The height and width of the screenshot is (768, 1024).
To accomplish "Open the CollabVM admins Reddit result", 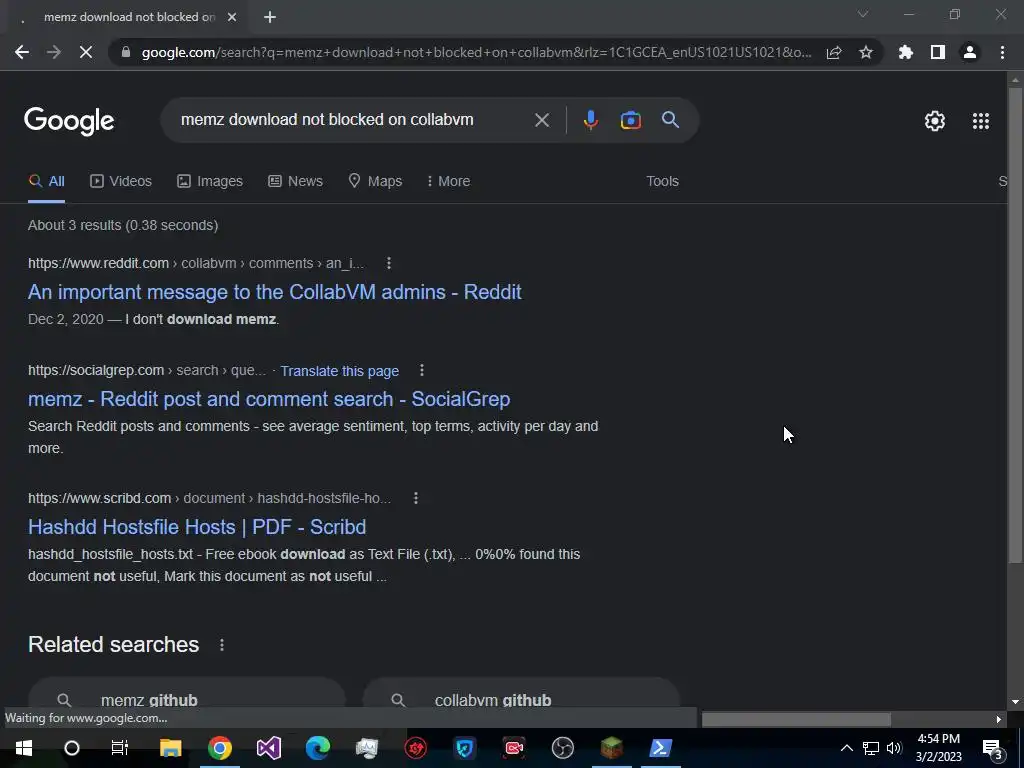I will [x=274, y=292].
